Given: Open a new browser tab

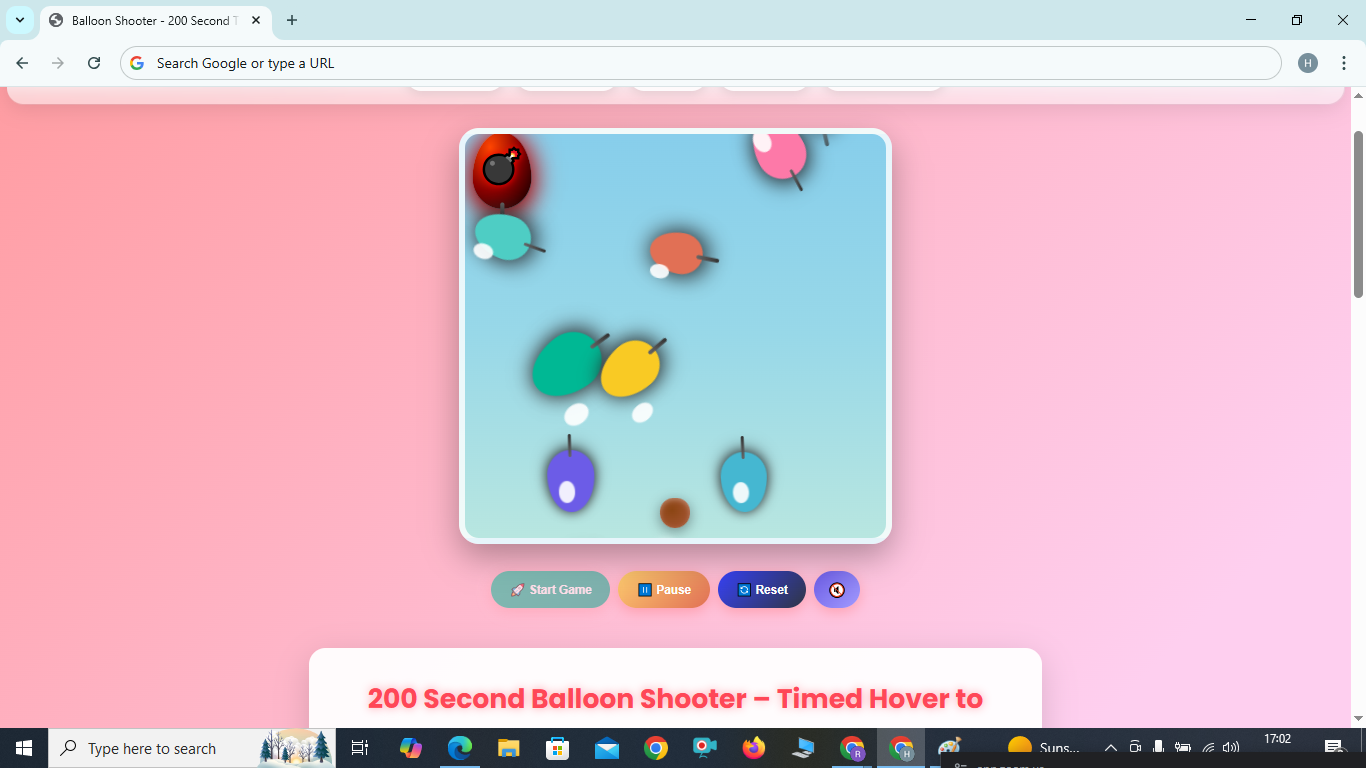Looking at the screenshot, I should 291,20.
